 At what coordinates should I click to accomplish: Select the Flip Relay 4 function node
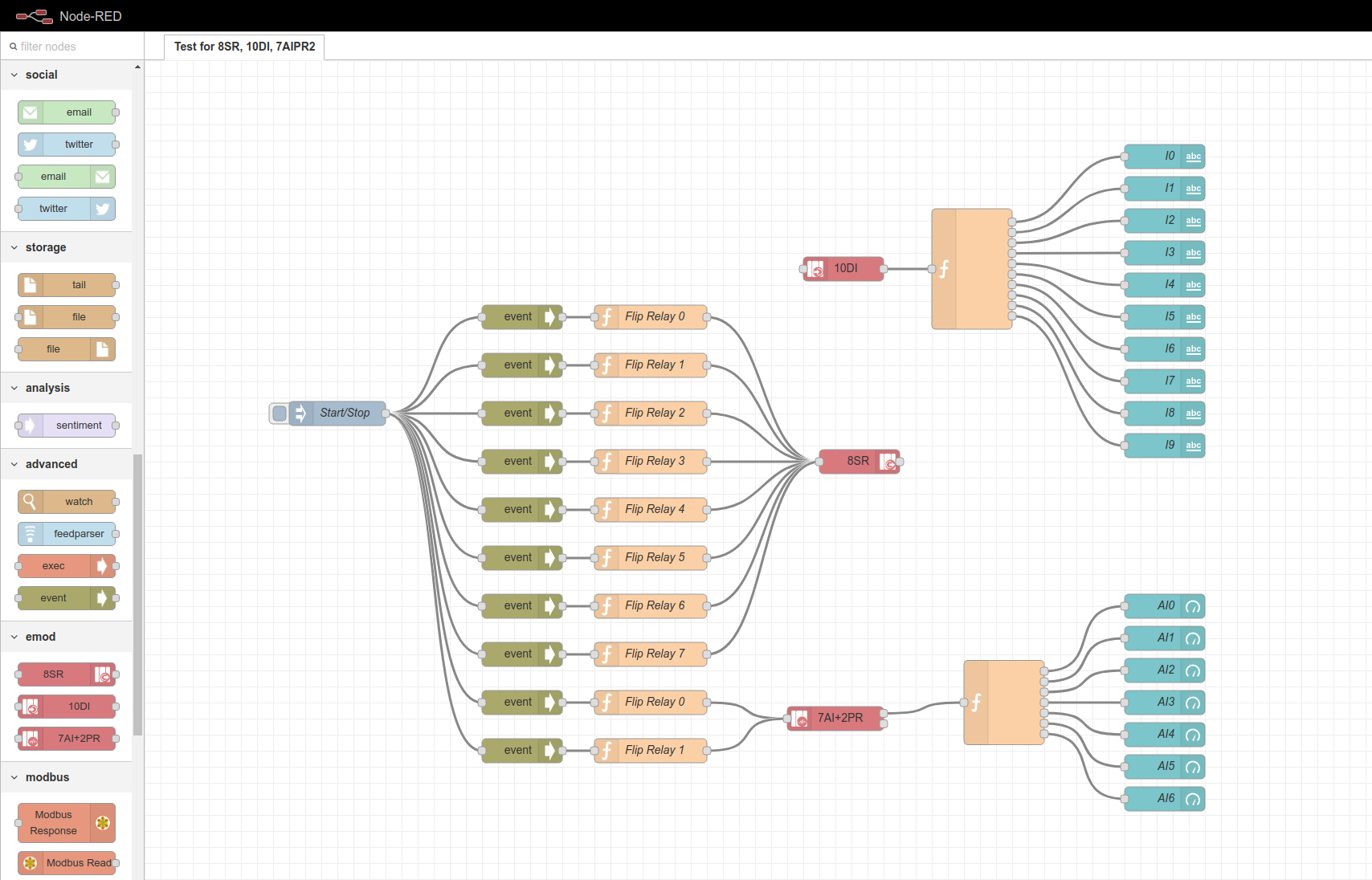[651, 510]
